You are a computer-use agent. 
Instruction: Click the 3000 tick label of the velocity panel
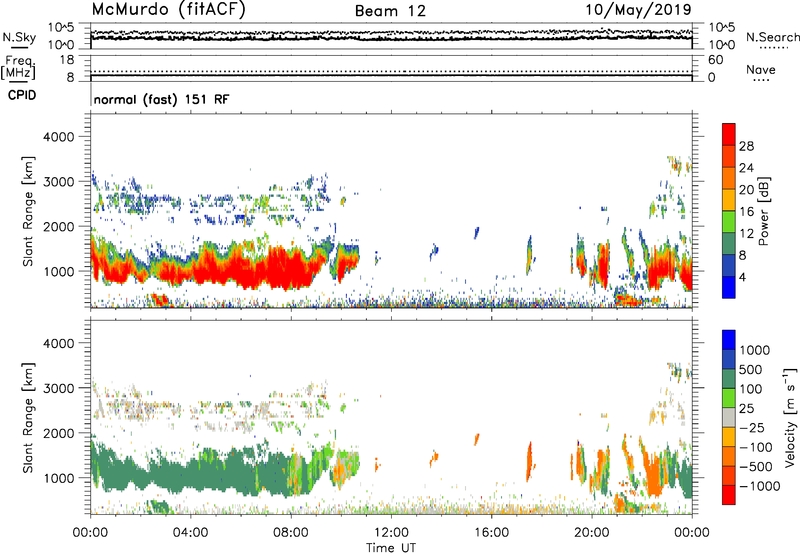pos(58,388)
